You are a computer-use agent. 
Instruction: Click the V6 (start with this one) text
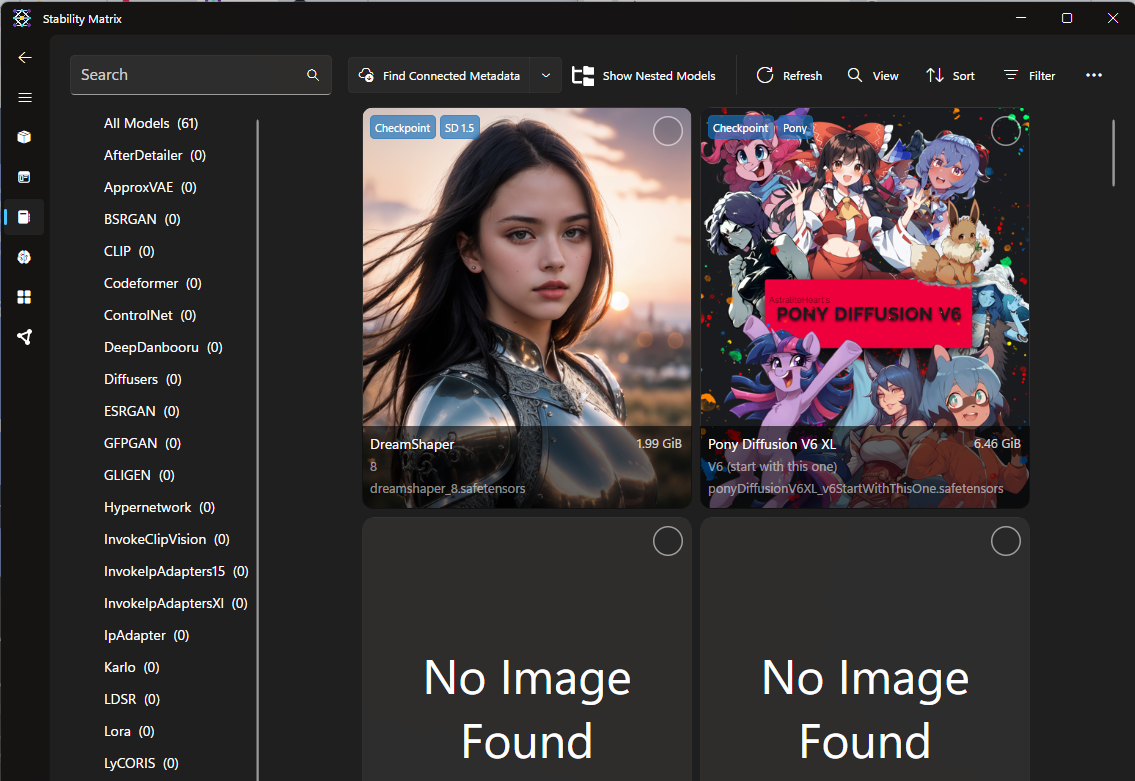click(x=772, y=466)
